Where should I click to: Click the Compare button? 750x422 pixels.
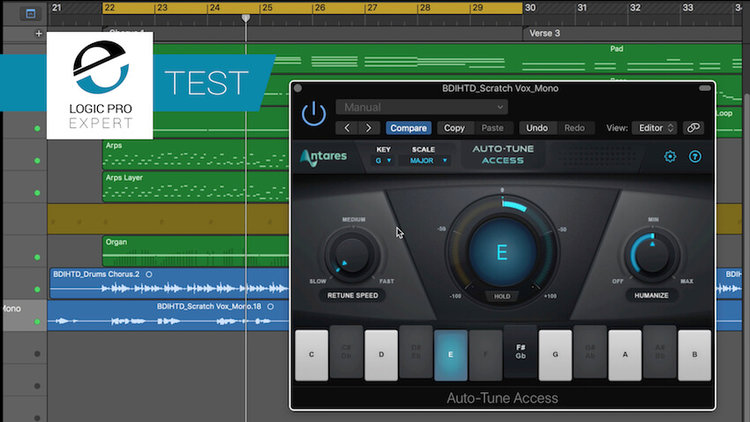[x=408, y=128]
